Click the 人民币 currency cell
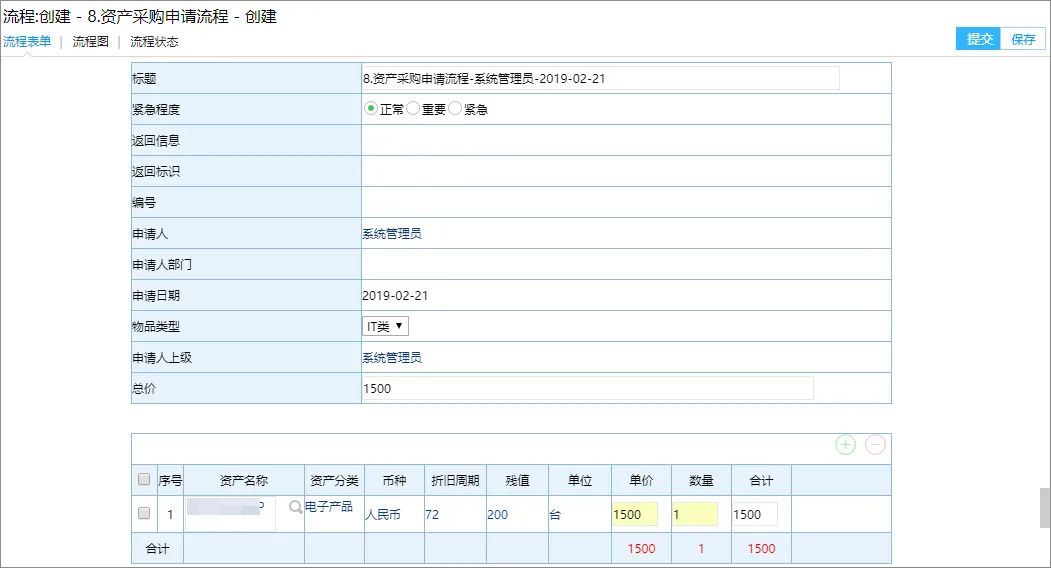Image resolution: width=1051 pixels, height=568 pixels. pos(383,514)
